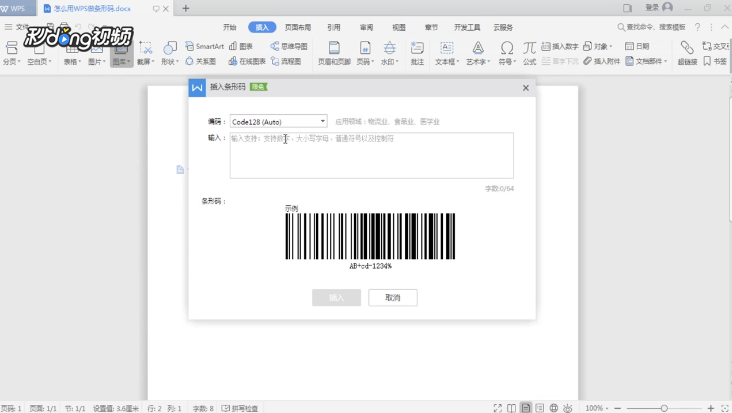Viewport: 732px width, 413px height.
Task: Close the insert barcode dialog
Action: pyautogui.click(x=526, y=88)
